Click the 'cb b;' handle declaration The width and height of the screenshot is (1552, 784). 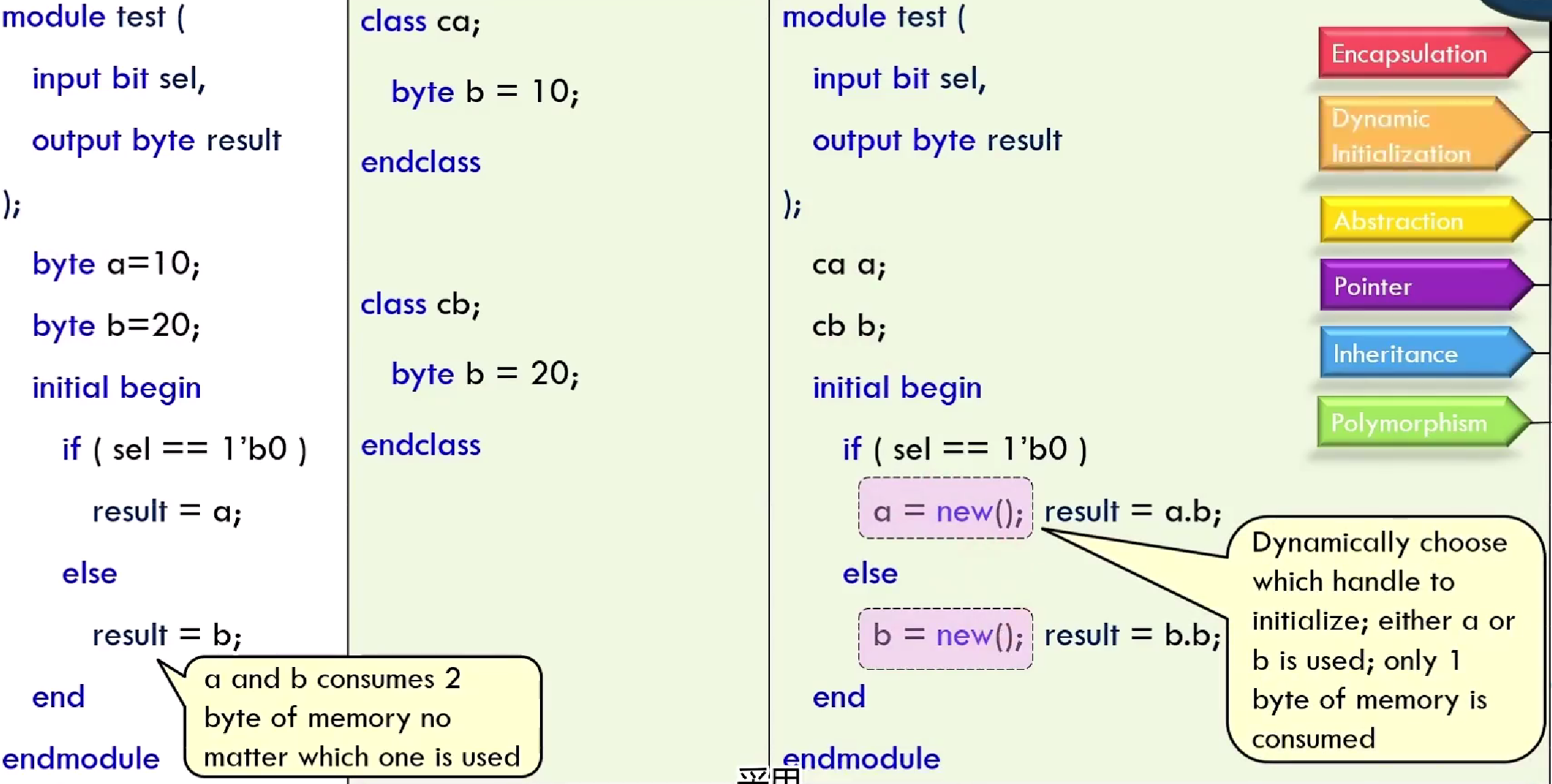[x=848, y=326]
